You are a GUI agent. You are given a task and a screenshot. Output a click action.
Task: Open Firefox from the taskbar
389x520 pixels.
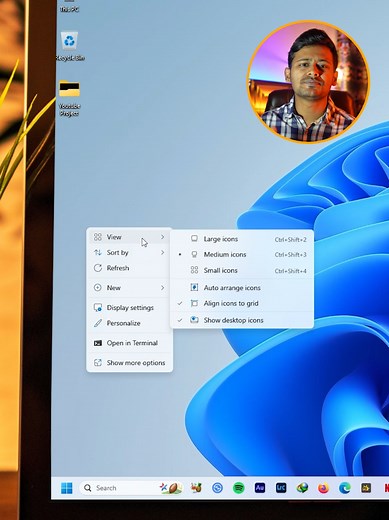[x=323, y=488]
